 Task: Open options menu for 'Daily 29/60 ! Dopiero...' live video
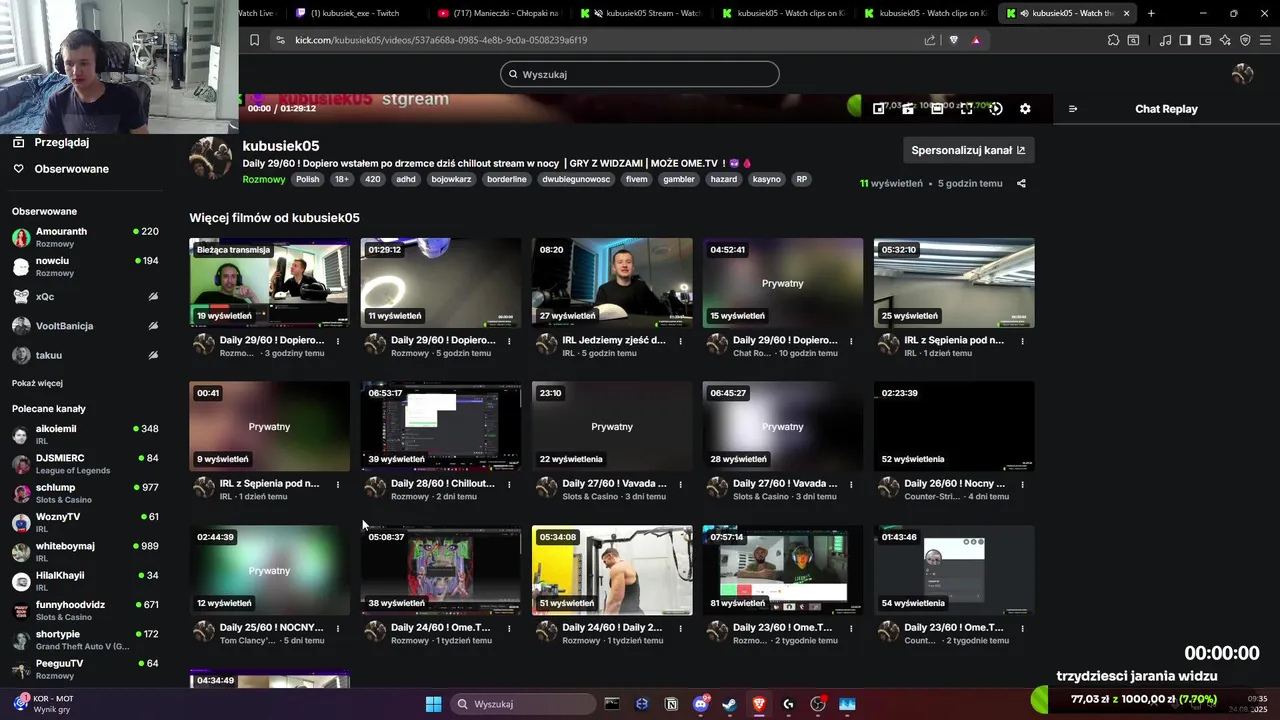[338, 341]
